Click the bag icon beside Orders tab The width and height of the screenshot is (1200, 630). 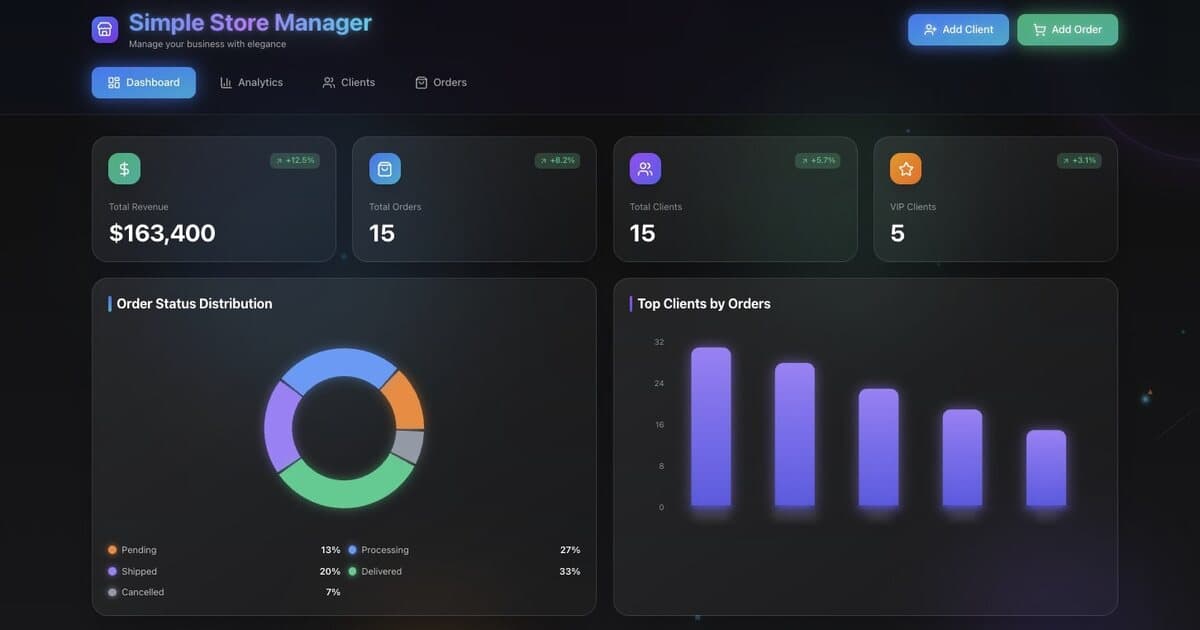tap(421, 83)
